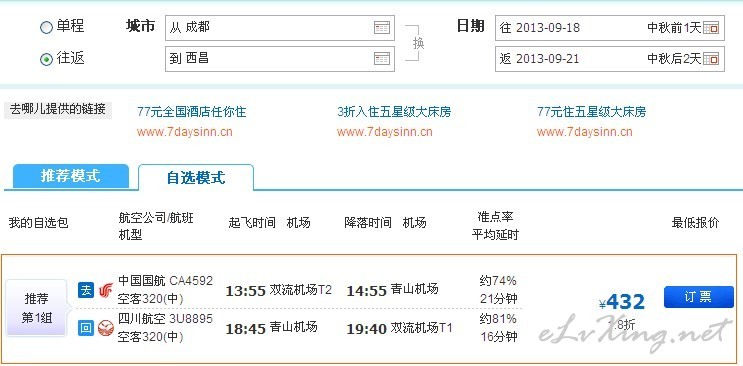Click the Air China red phoenix logo
This screenshot has height=366, width=743.
coord(106,290)
